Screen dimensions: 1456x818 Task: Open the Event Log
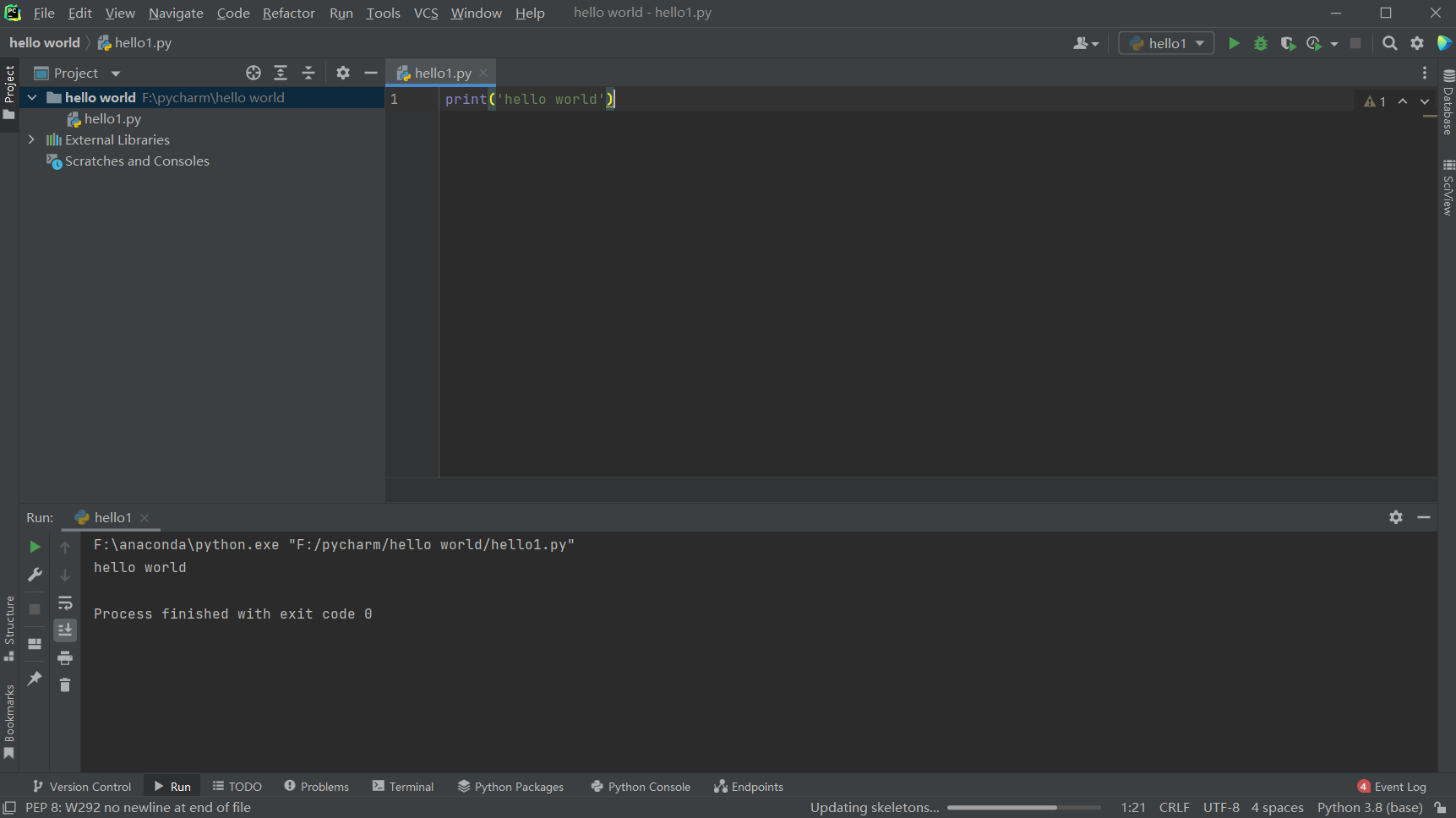1392,787
